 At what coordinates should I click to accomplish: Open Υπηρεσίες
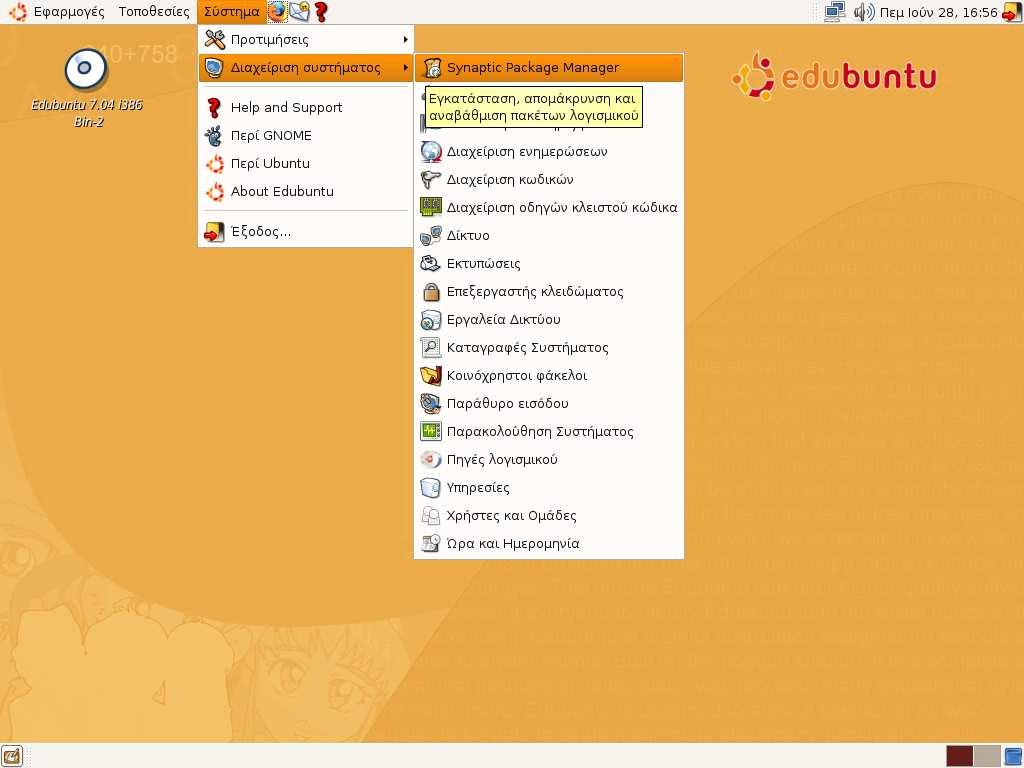coord(549,488)
